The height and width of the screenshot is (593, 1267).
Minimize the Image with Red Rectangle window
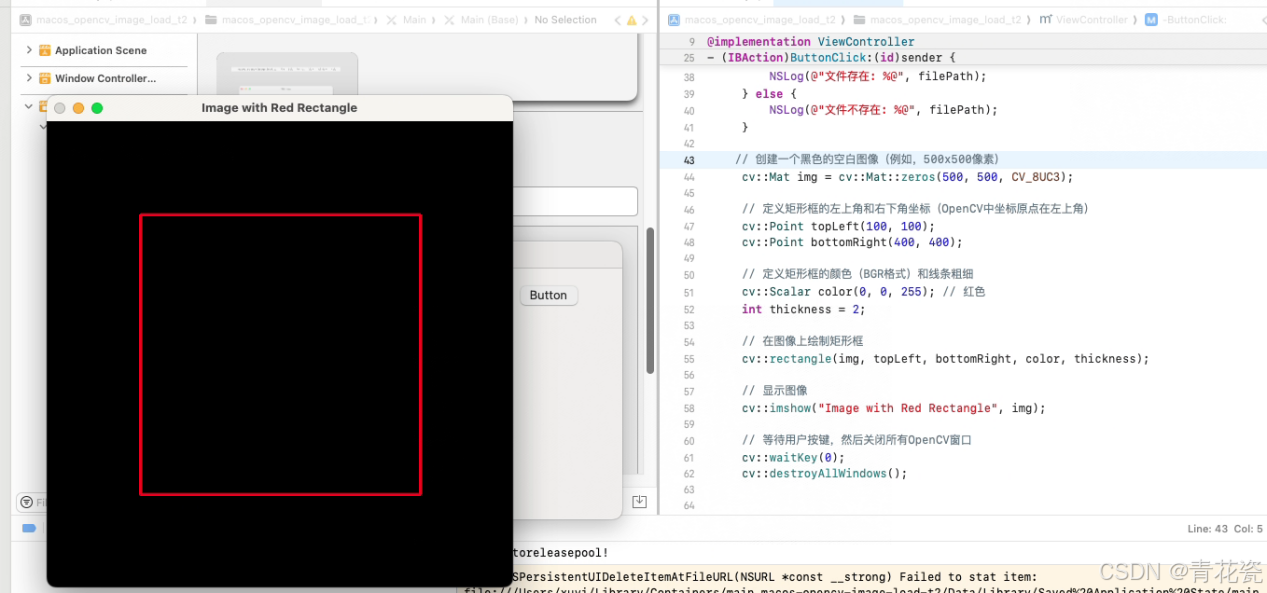click(x=78, y=108)
